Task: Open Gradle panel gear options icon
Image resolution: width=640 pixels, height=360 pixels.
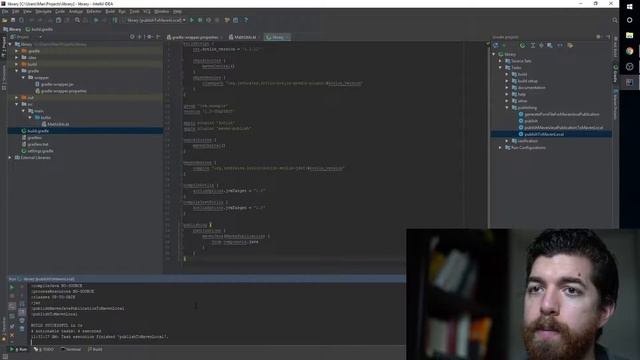Action: (x=598, y=37)
